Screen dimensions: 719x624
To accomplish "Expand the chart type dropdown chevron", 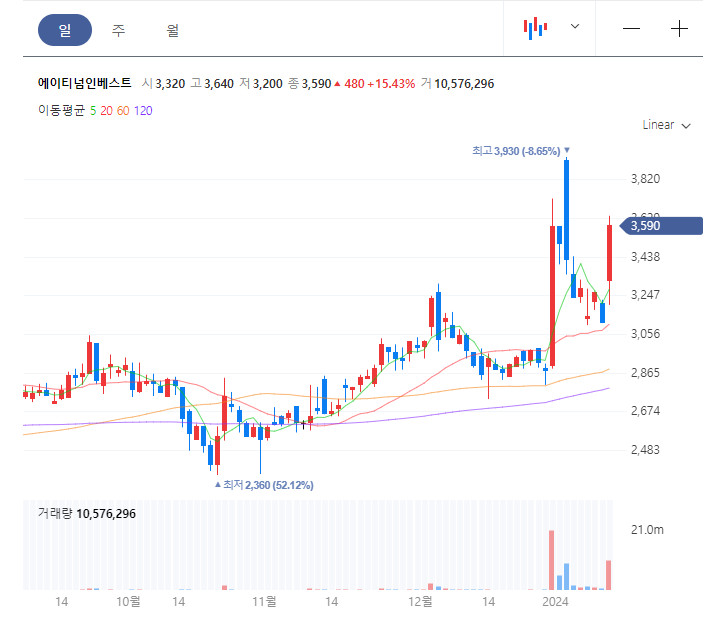I will [575, 26].
